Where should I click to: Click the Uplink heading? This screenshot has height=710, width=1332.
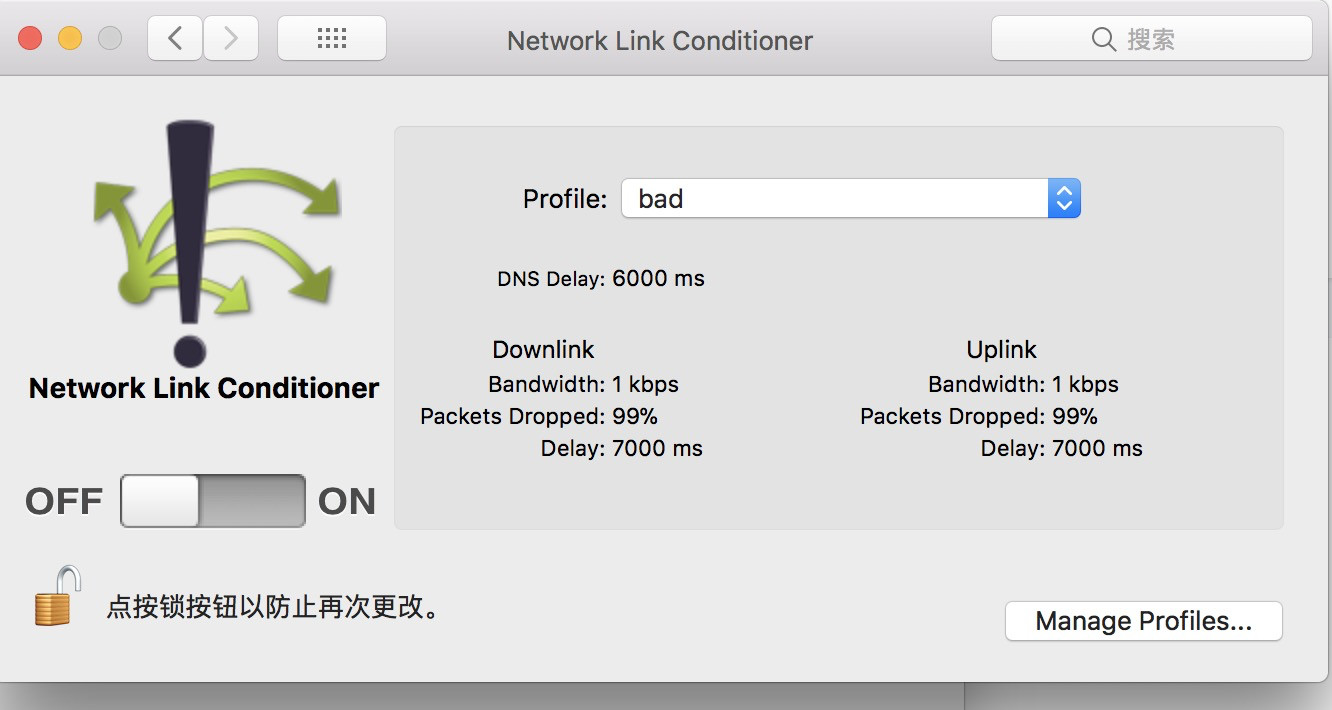point(1001,349)
